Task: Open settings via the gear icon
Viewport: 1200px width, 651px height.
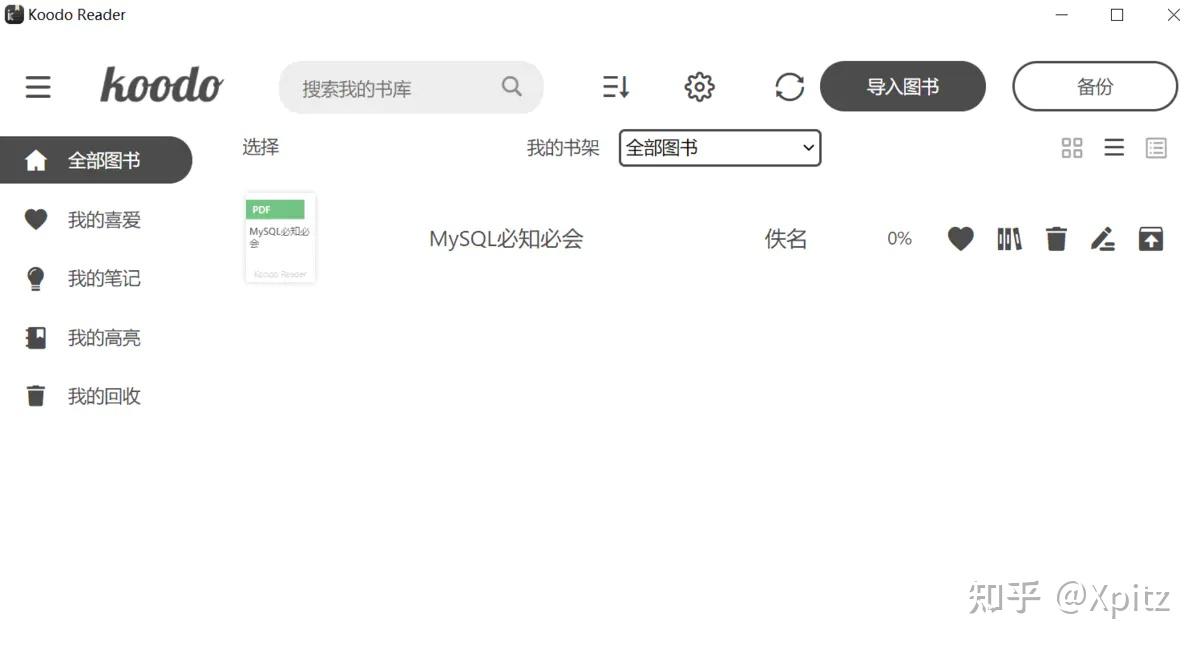Action: click(700, 87)
